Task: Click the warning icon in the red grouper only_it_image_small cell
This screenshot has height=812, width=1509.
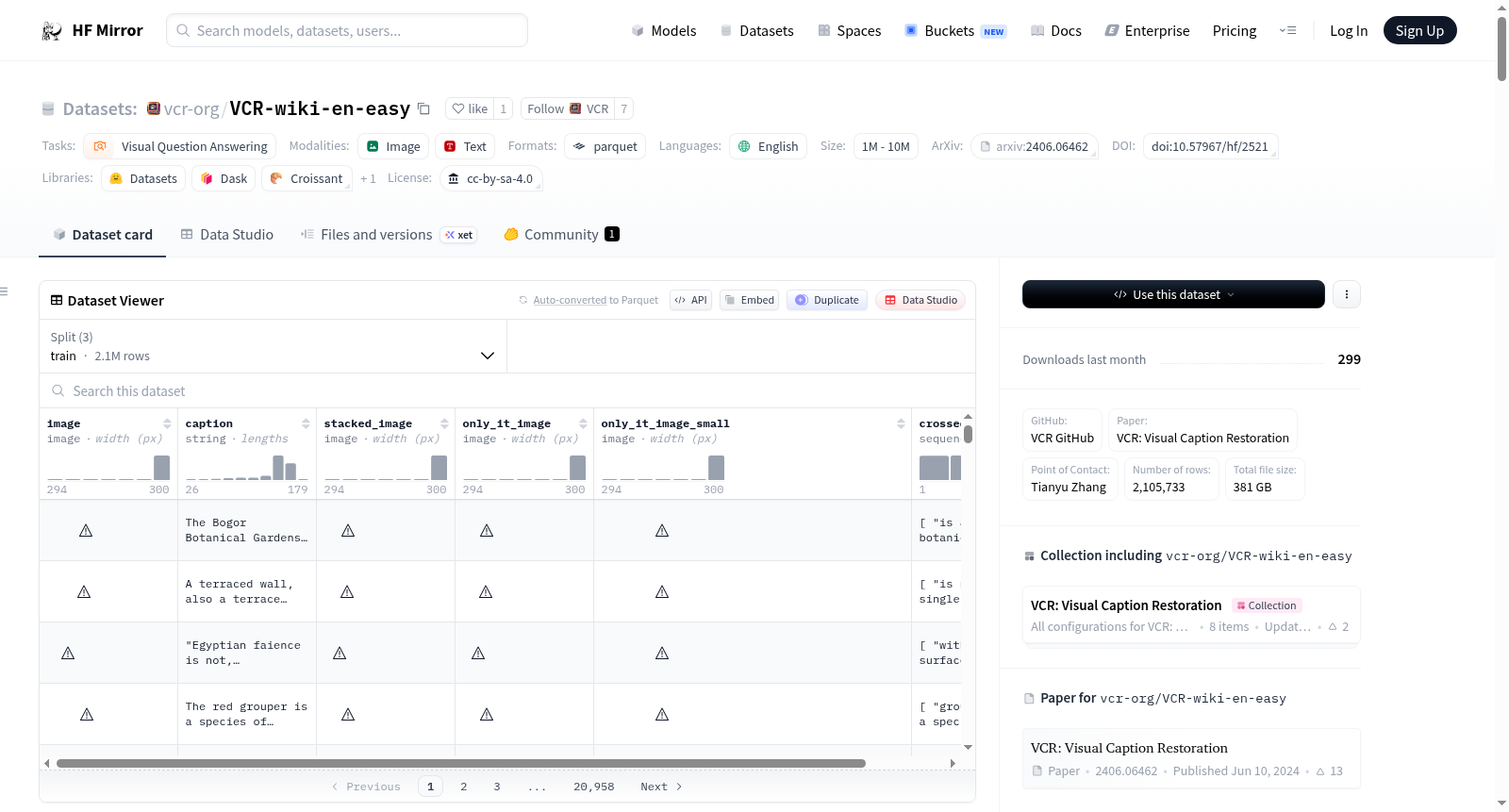Action: pyautogui.click(x=662, y=715)
